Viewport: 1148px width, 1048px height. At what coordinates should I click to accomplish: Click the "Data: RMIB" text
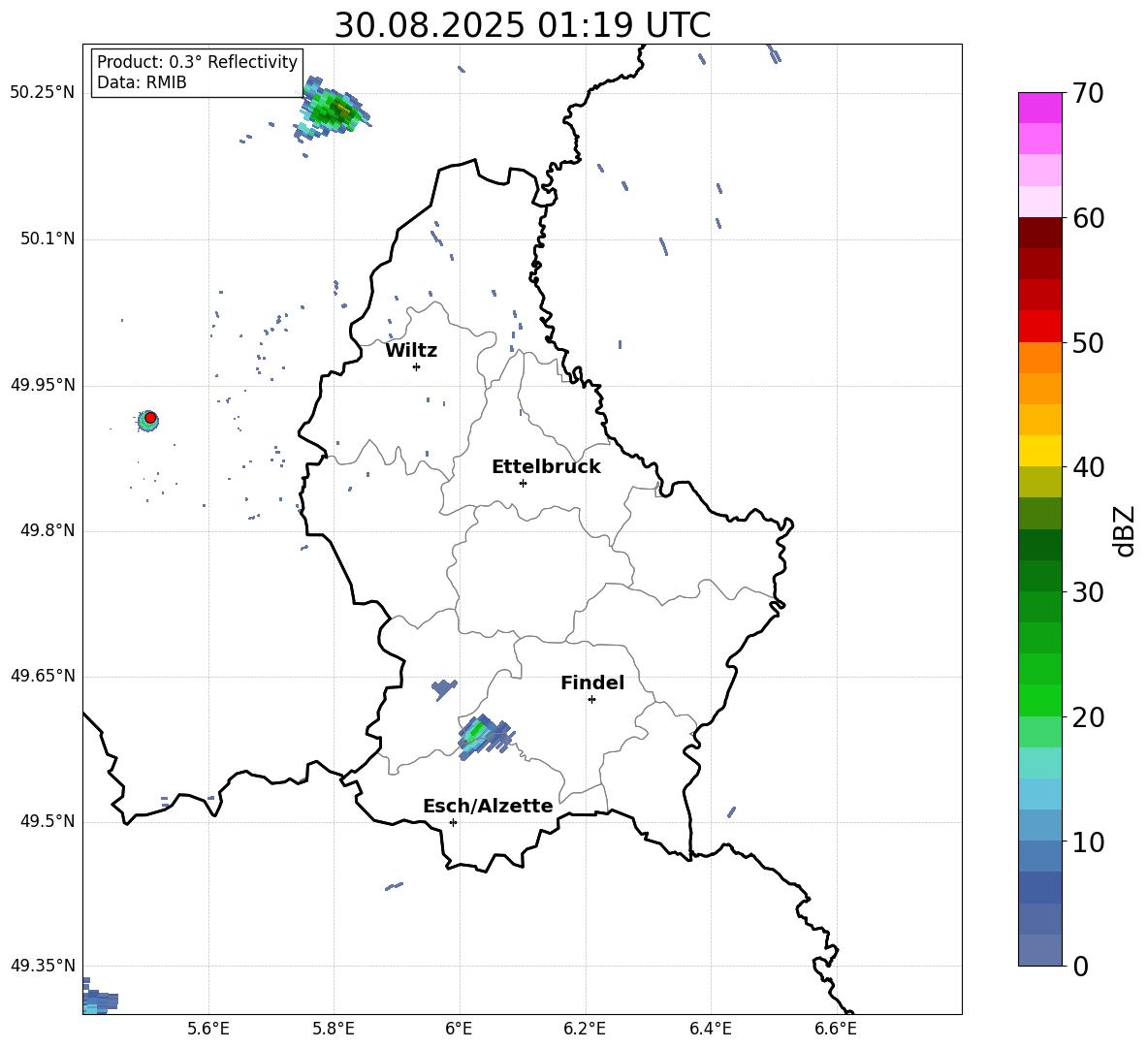[142, 82]
